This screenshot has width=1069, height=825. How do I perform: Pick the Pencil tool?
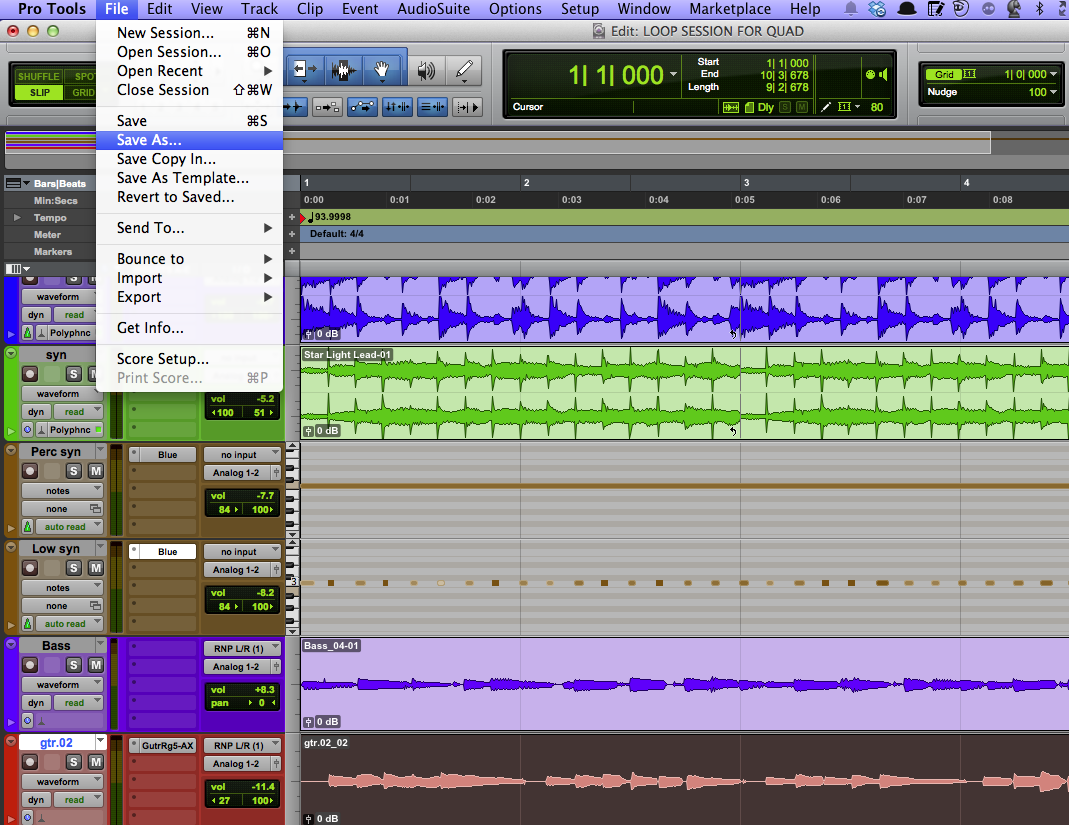464,69
